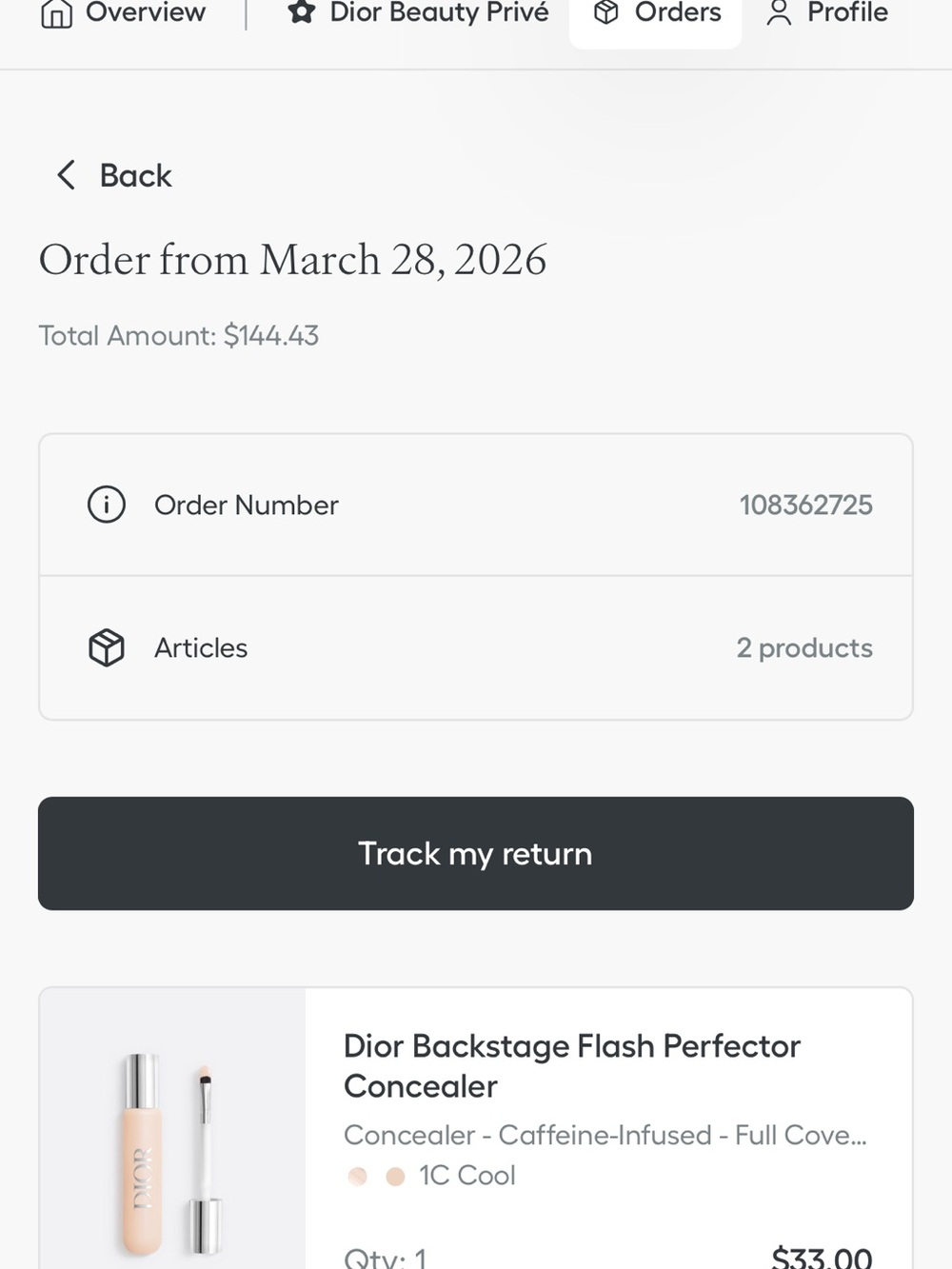Select the Orders tab label
This screenshot has width=952, height=1269.
pyautogui.click(x=678, y=13)
